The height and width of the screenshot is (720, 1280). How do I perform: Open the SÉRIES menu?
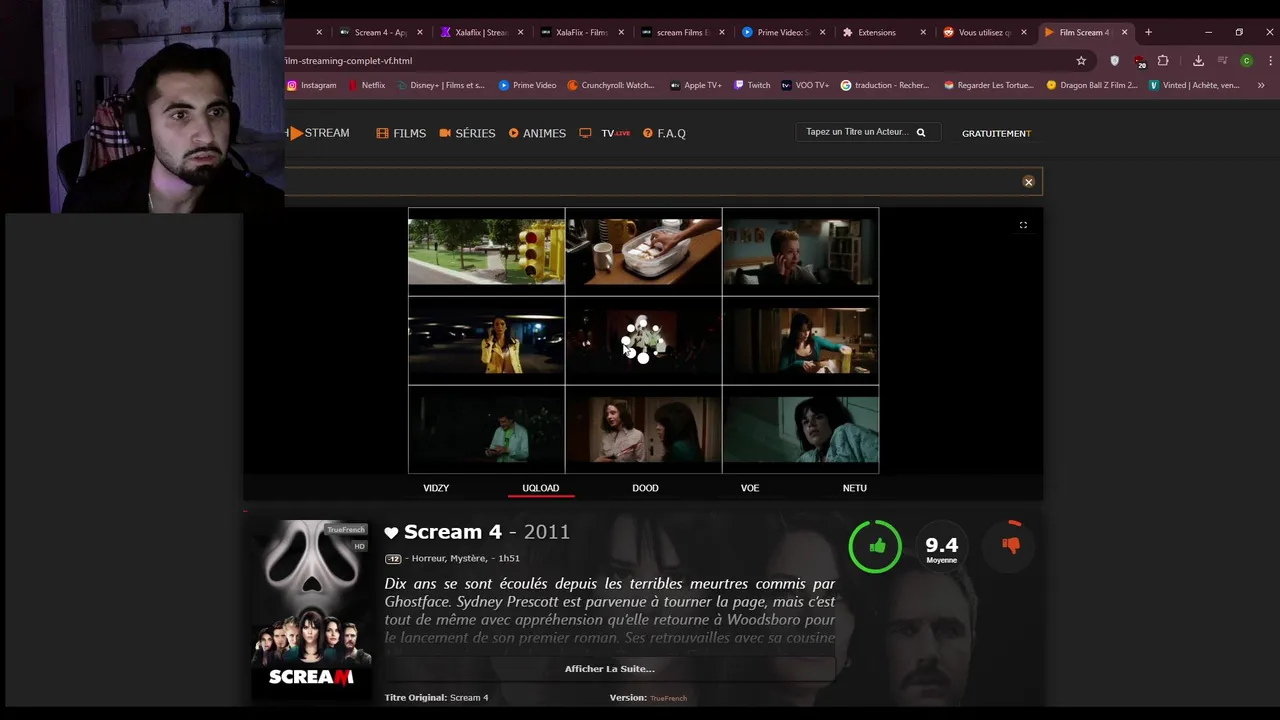(x=467, y=133)
